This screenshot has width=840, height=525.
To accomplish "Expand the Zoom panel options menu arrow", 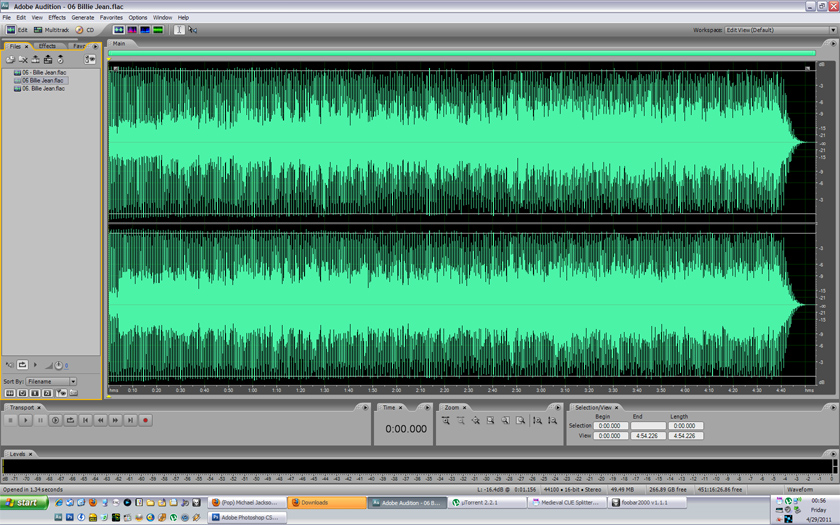I will pos(558,408).
